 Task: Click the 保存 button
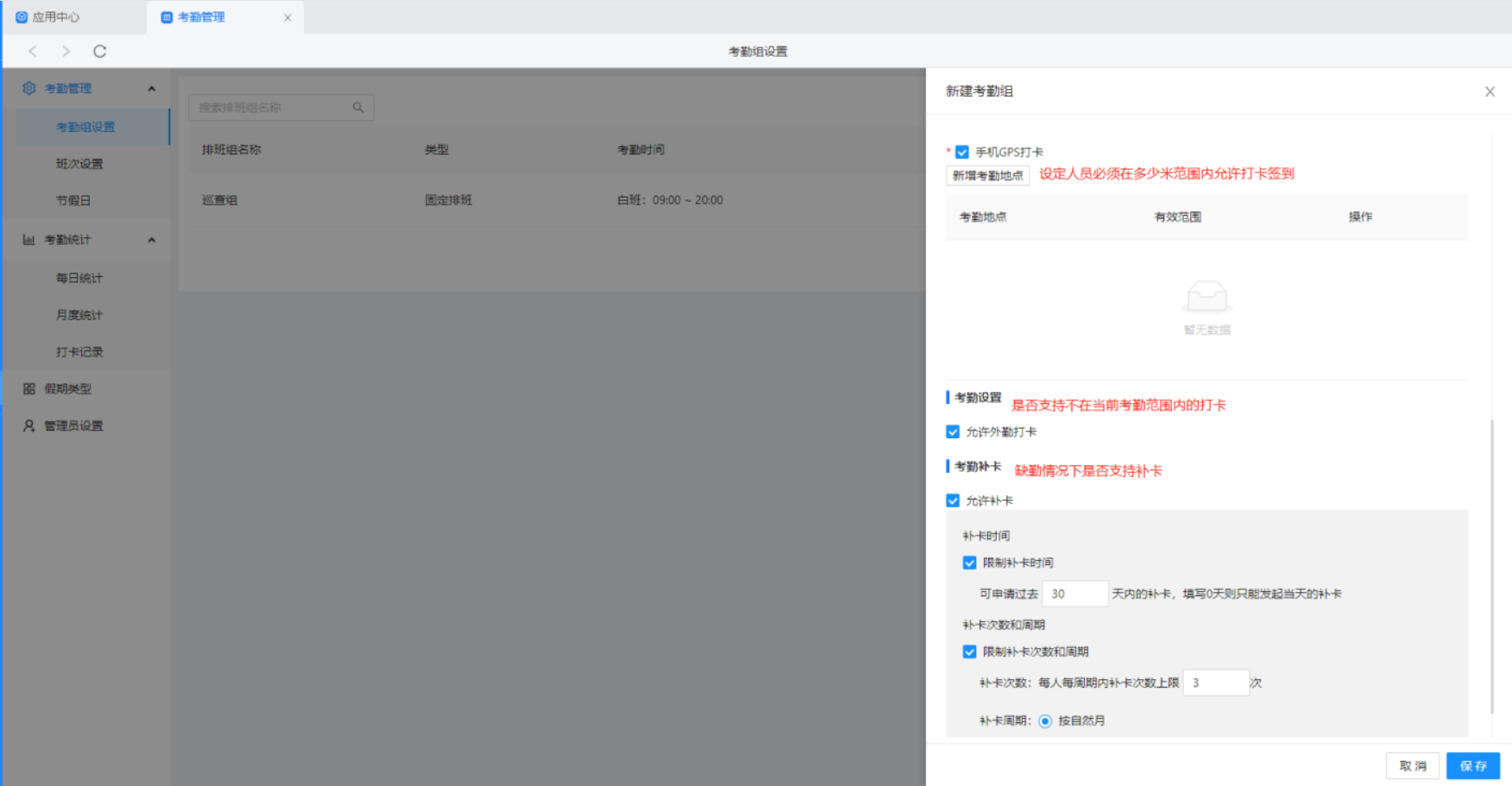click(x=1472, y=766)
